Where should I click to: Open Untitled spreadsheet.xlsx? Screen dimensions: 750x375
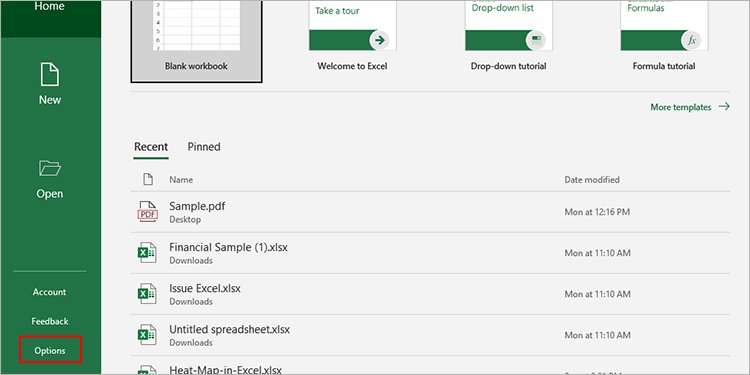[x=430, y=335]
